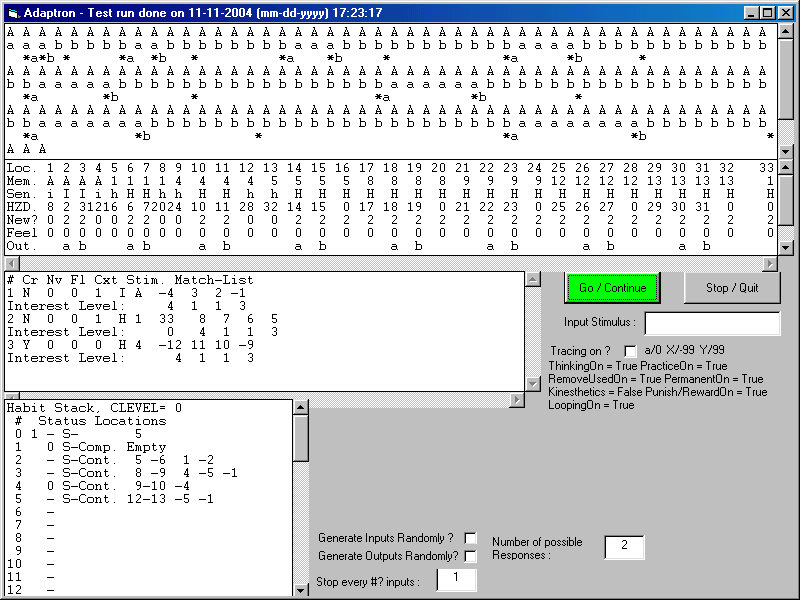Click up arrow of Habit Stack scrollbar

click(301, 407)
